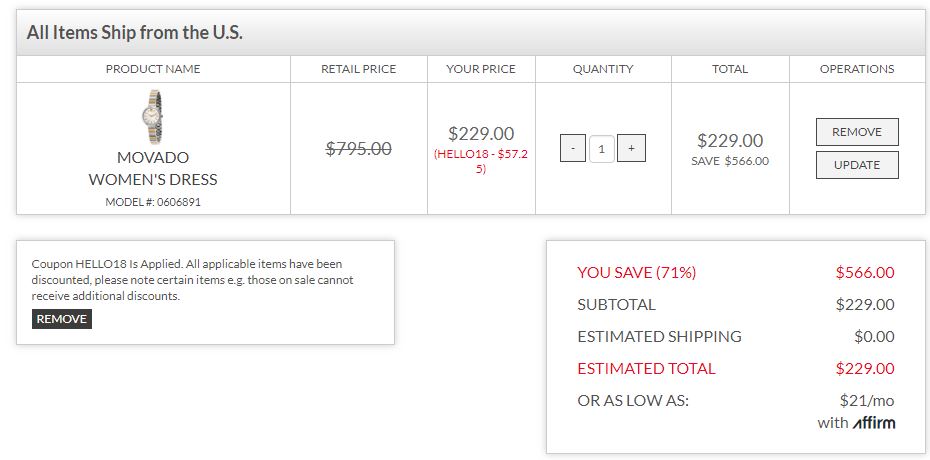Click the red HELLO18 discount note
Image resolution: width=930 pixels, height=460 pixels.
481,161
